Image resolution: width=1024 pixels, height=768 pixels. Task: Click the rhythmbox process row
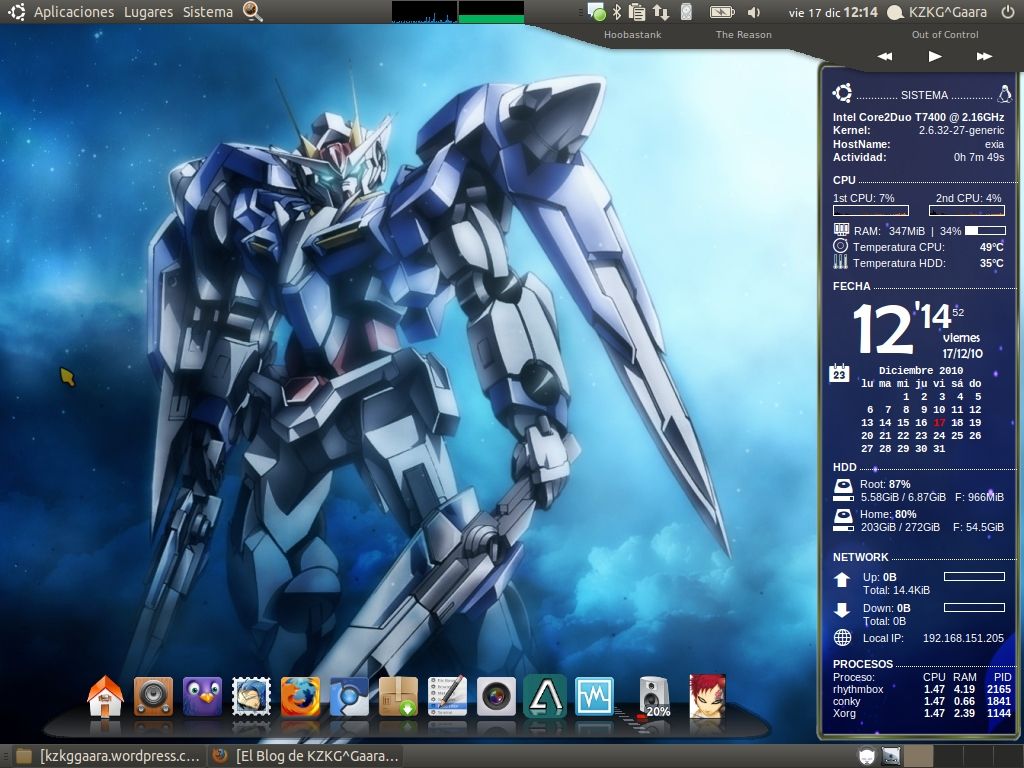pyautogui.click(x=922, y=689)
